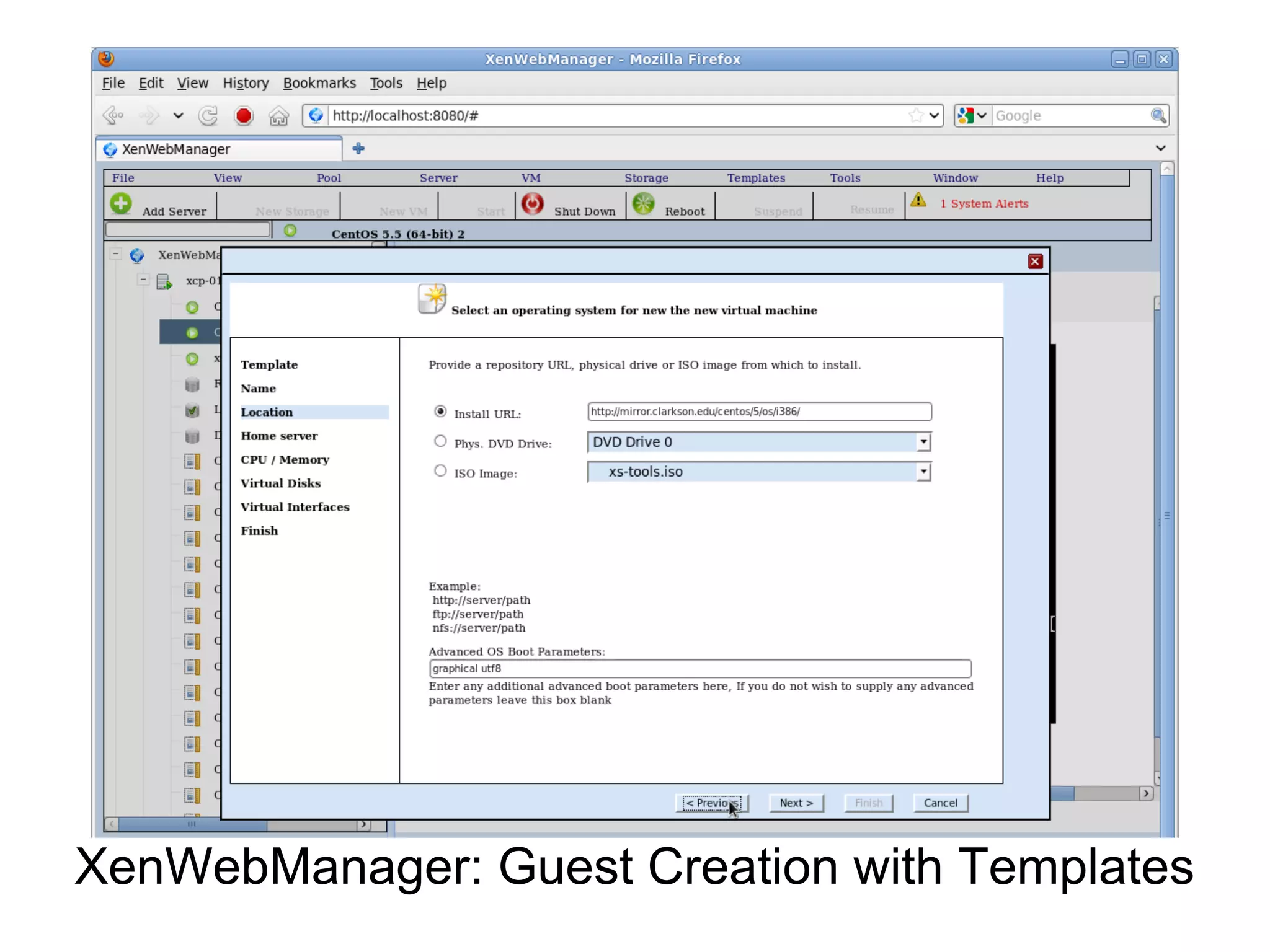The image size is (1270, 952).
Task: Open XenWebManager Storage menu
Action: pos(646,178)
